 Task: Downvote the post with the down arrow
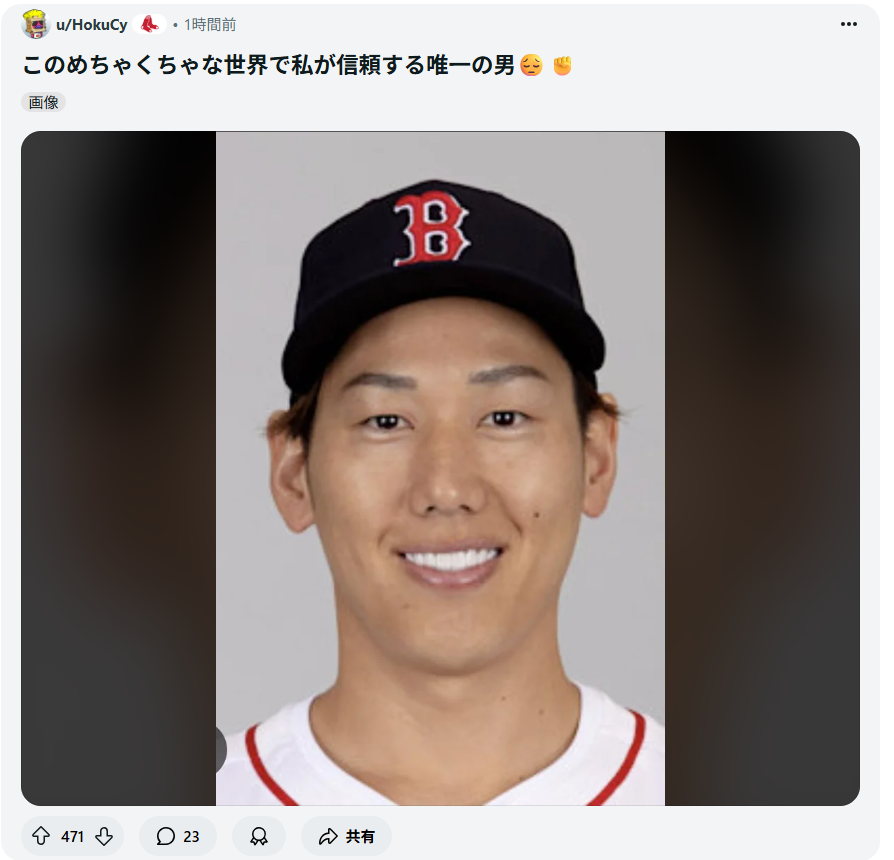pos(104,836)
